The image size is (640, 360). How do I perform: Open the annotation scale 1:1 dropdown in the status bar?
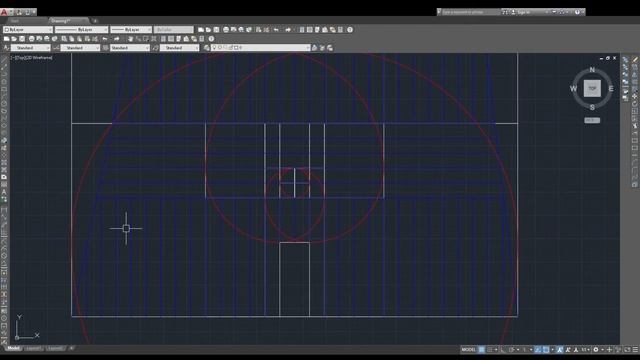585,350
